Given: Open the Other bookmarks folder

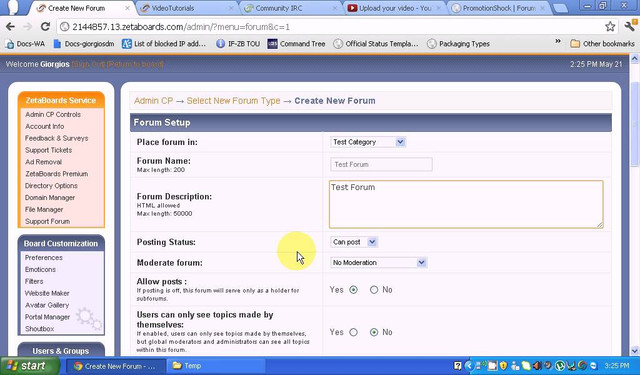Looking at the screenshot, I should 602,44.
